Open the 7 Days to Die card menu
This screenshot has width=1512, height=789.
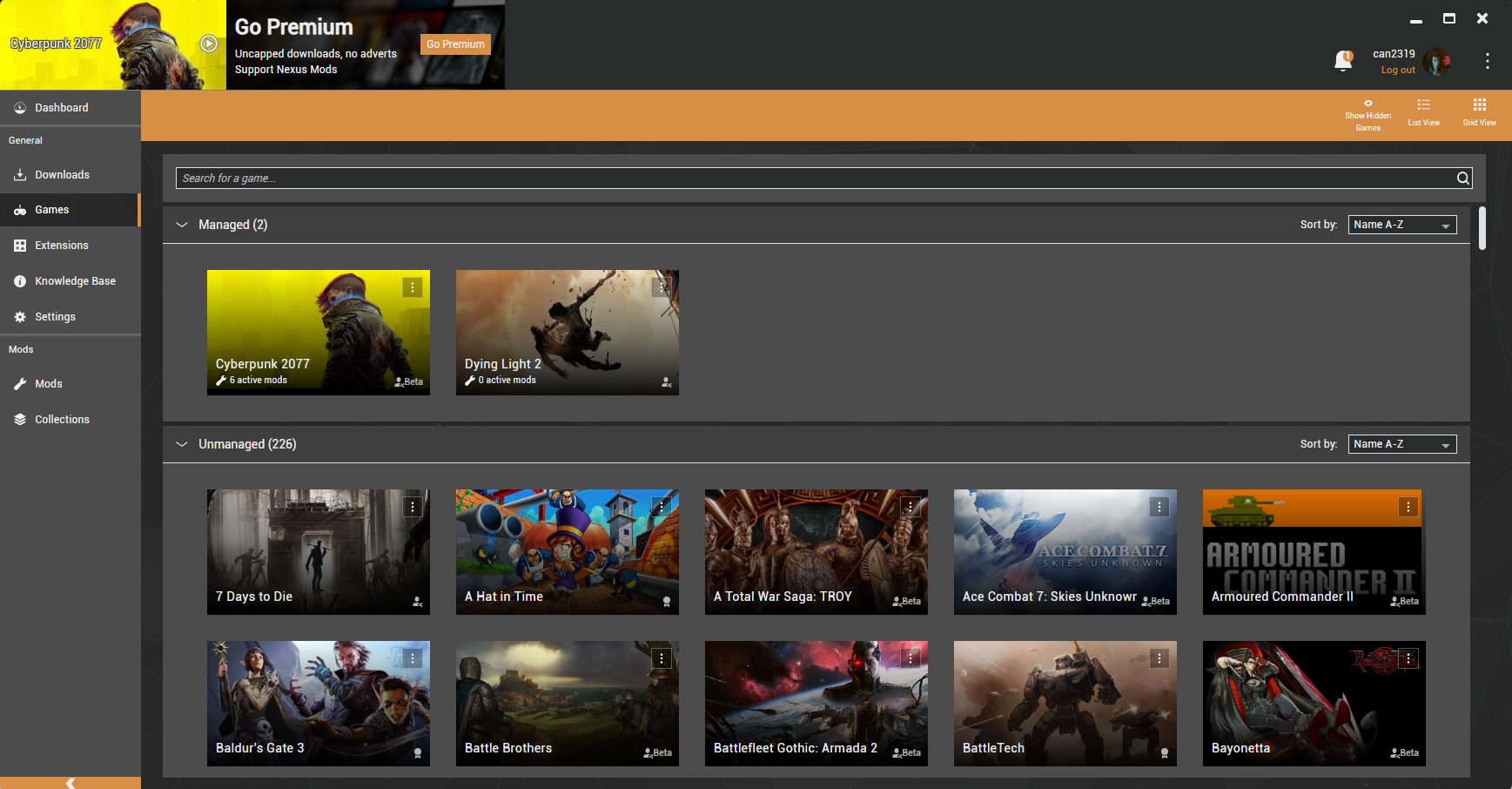pyautogui.click(x=413, y=507)
